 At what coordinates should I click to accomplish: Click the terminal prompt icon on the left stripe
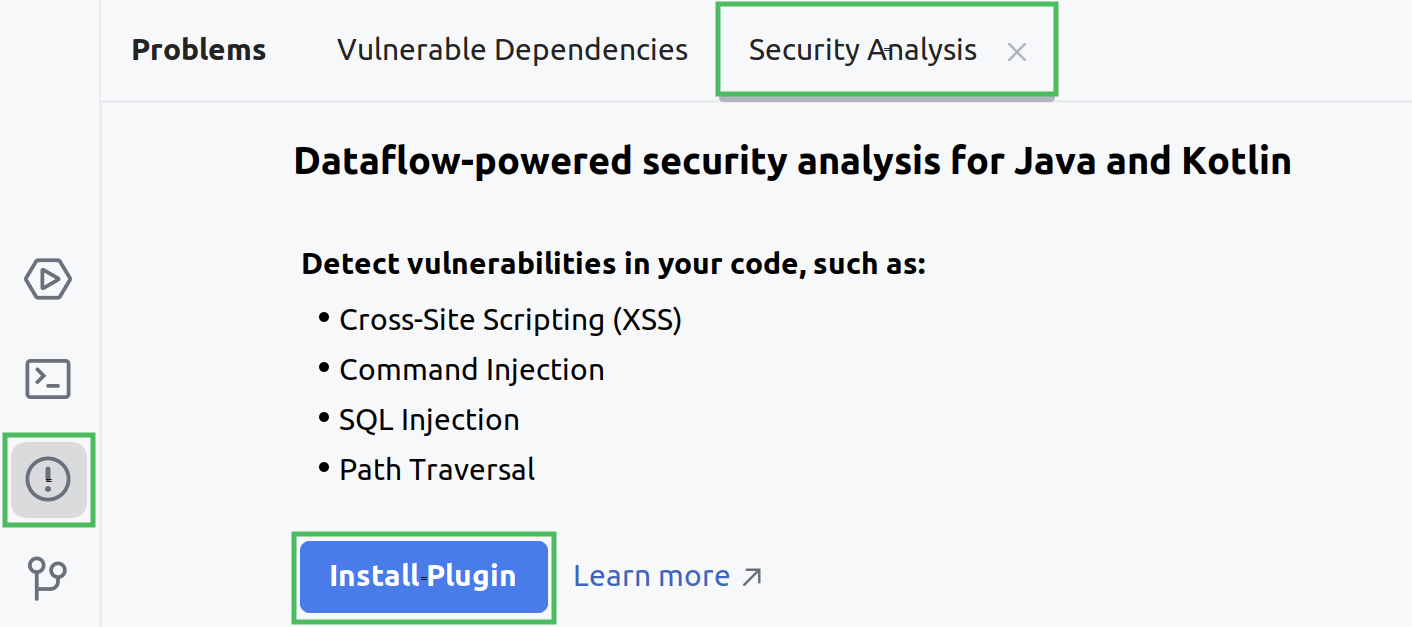[47, 379]
